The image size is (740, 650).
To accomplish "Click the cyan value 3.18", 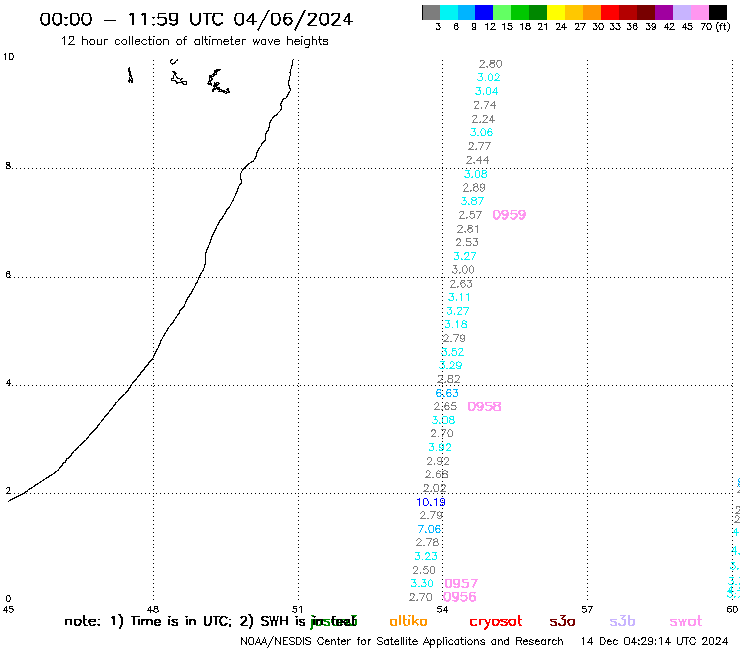I will pyautogui.click(x=456, y=324).
